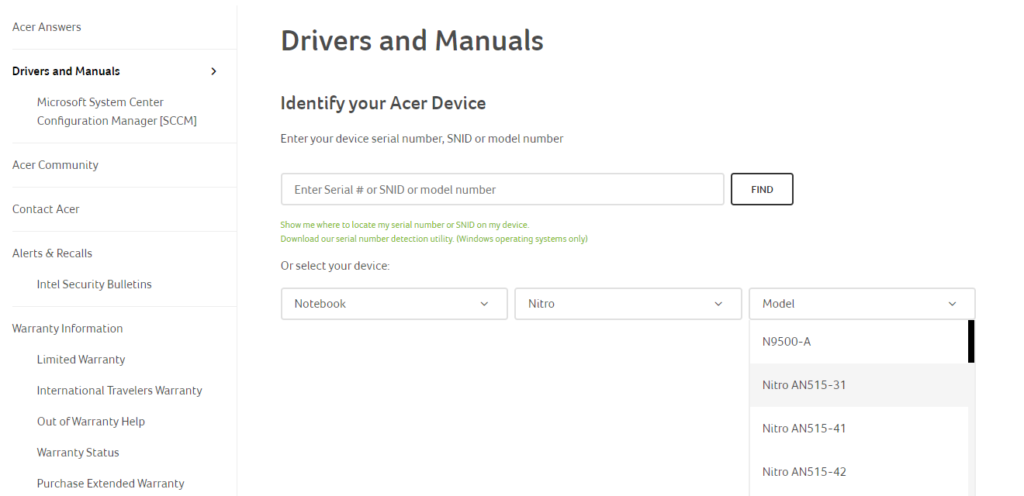Open the Nitro series dropdown

[627, 304]
